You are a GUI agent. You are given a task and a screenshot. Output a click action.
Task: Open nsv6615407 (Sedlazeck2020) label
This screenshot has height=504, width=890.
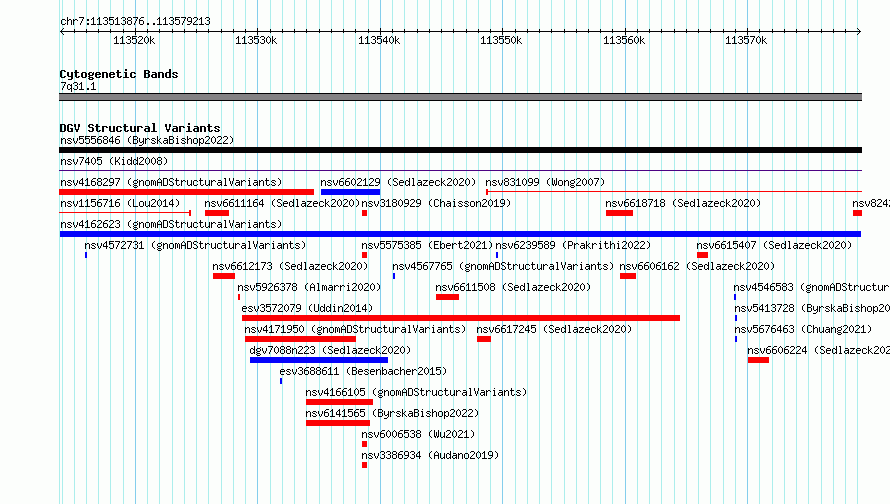[x=774, y=245]
